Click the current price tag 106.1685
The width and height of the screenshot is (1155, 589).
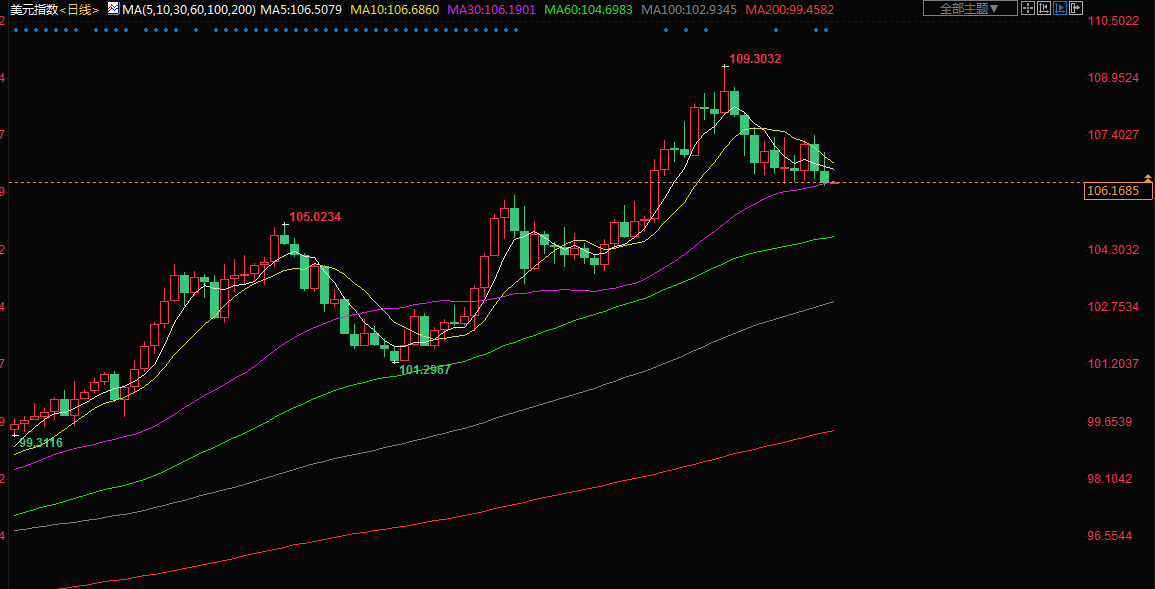tap(1112, 190)
